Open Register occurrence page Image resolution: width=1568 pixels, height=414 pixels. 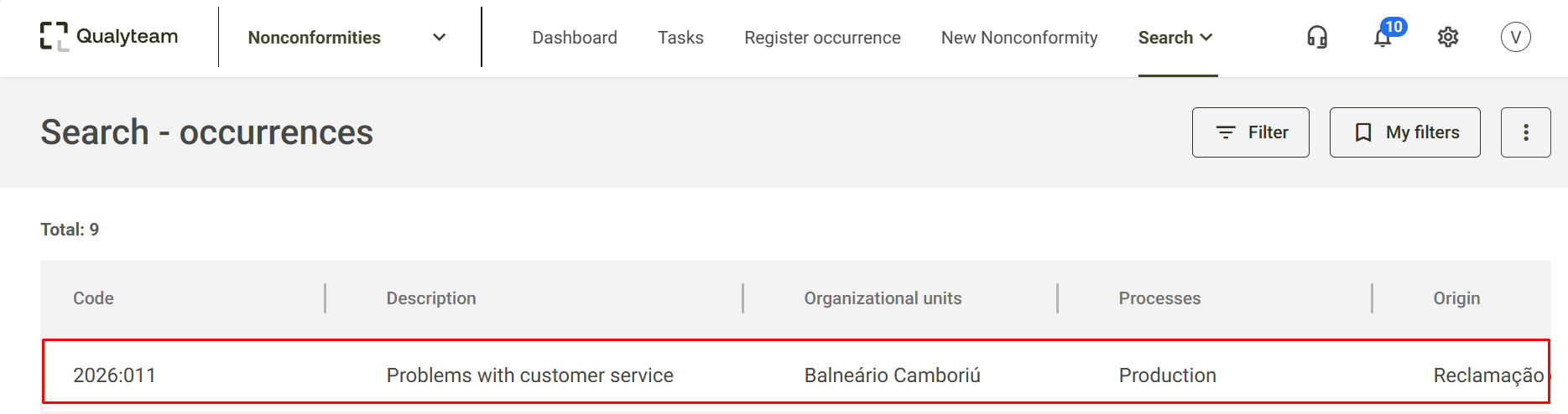(822, 38)
